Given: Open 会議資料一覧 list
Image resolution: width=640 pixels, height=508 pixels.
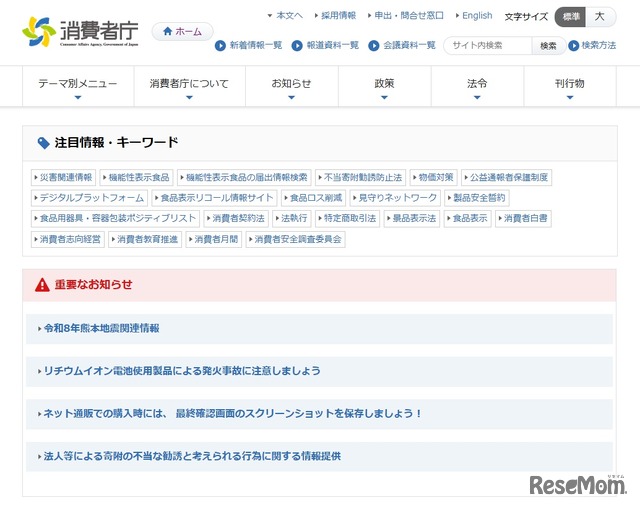Looking at the screenshot, I should (x=402, y=45).
